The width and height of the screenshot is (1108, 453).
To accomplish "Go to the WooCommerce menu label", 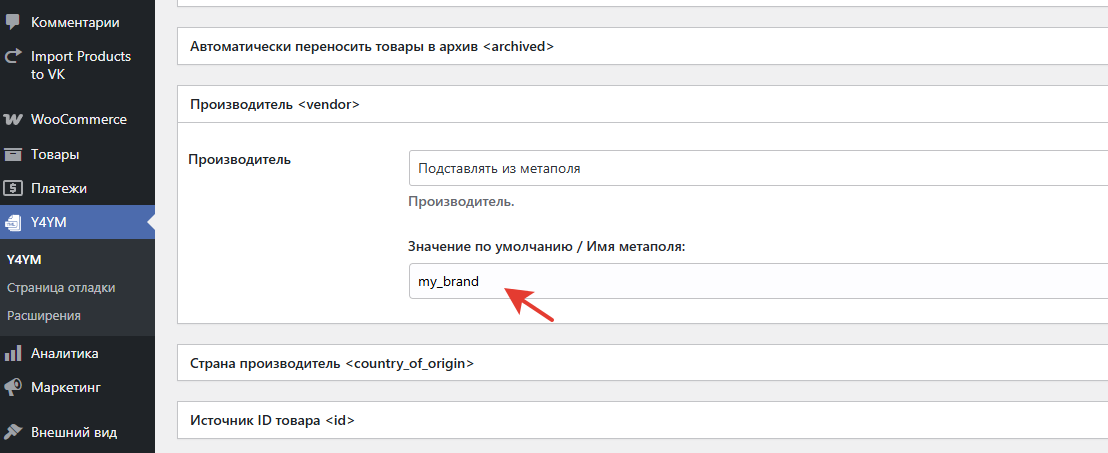I will pos(79,119).
